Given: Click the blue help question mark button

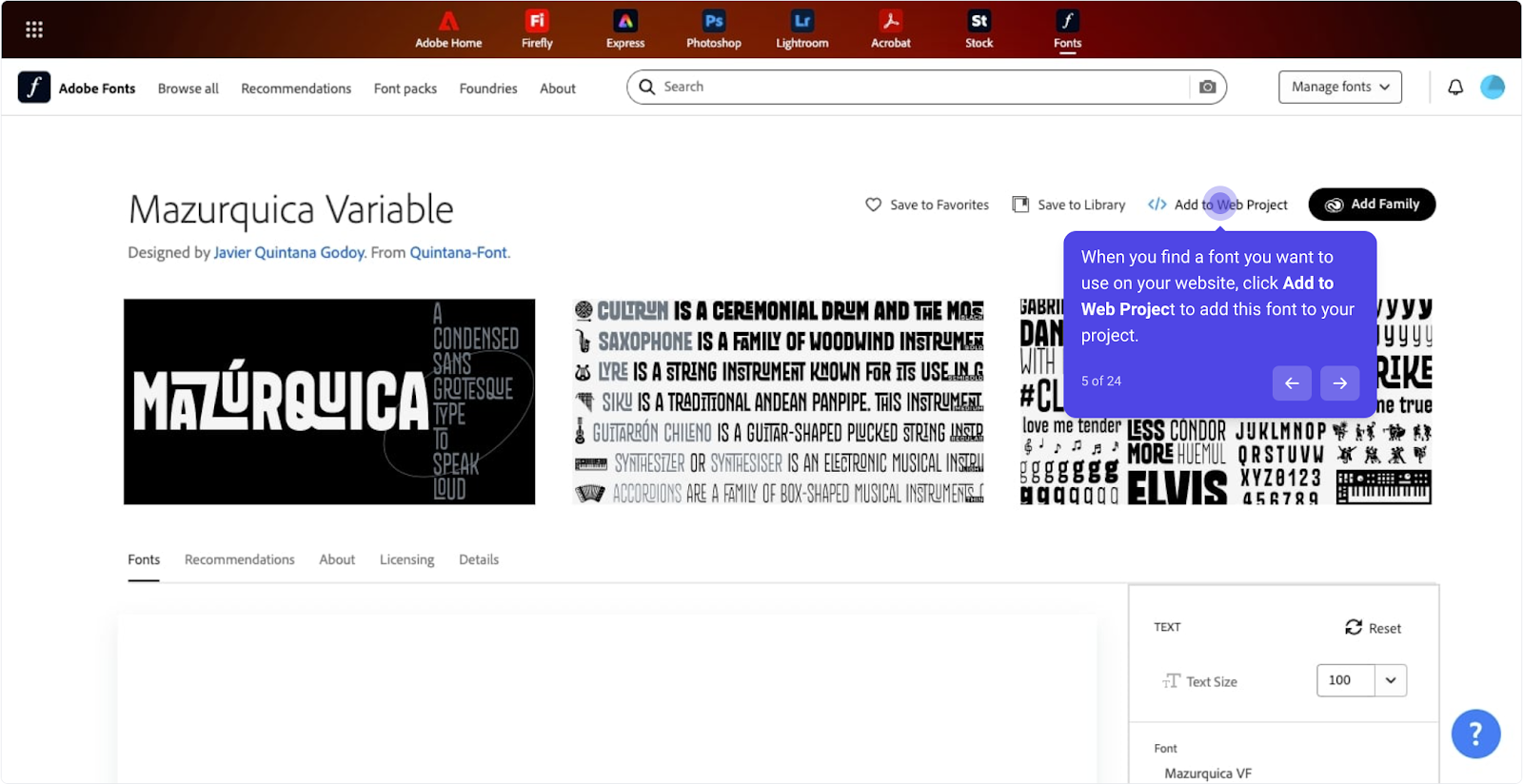Looking at the screenshot, I should tap(1475, 734).
